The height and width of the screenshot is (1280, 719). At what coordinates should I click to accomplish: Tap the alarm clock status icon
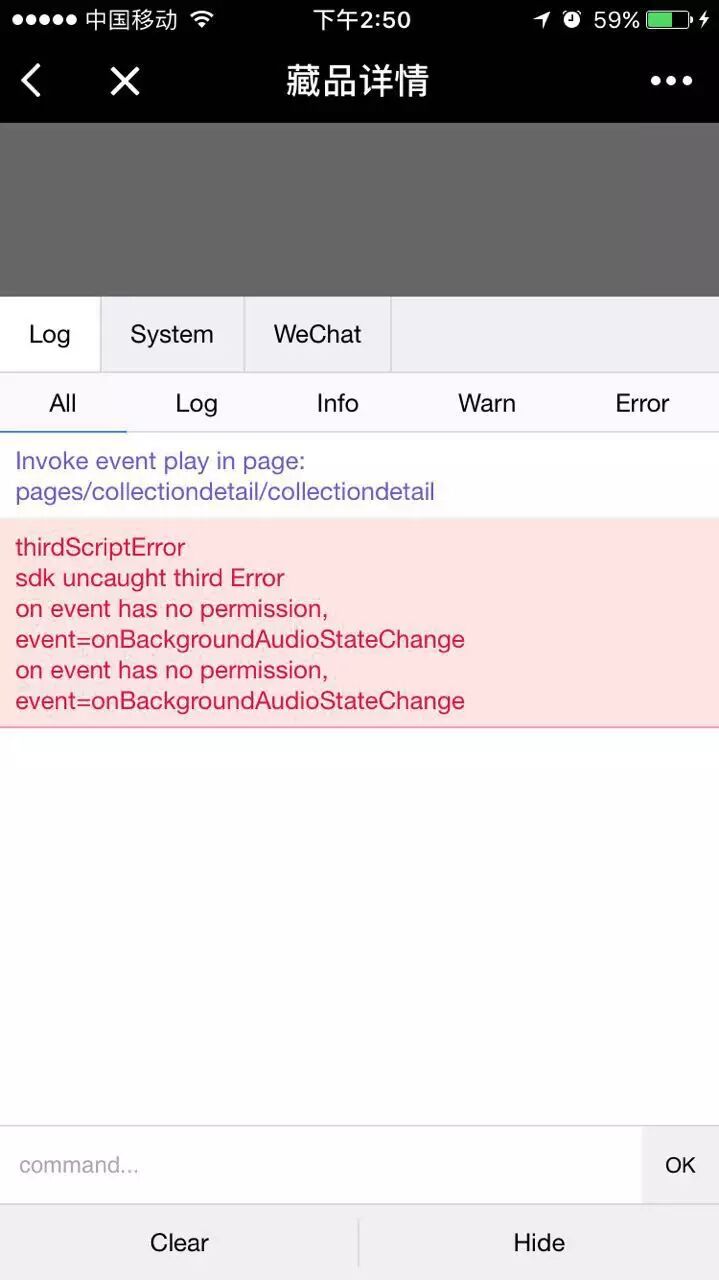pyautogui.click(x=572, y=20)
